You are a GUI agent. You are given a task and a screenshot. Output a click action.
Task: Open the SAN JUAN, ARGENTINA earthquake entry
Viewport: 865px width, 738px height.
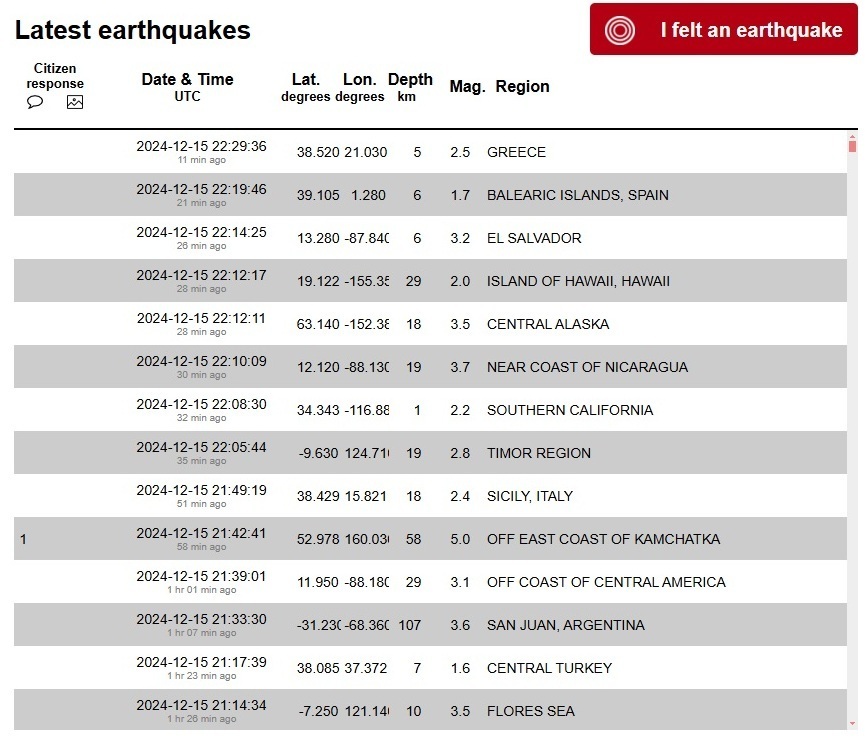(x=565, y=626)
